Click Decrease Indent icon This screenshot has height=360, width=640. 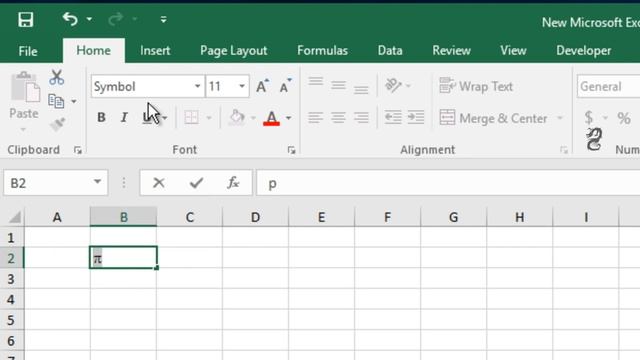point(393,118)
